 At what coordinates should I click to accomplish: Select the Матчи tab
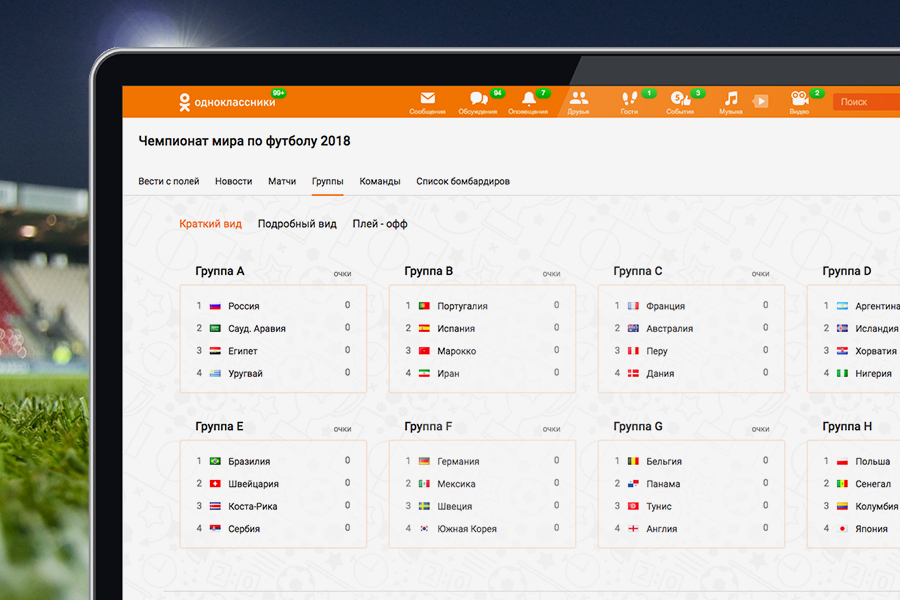click(282, 181)
